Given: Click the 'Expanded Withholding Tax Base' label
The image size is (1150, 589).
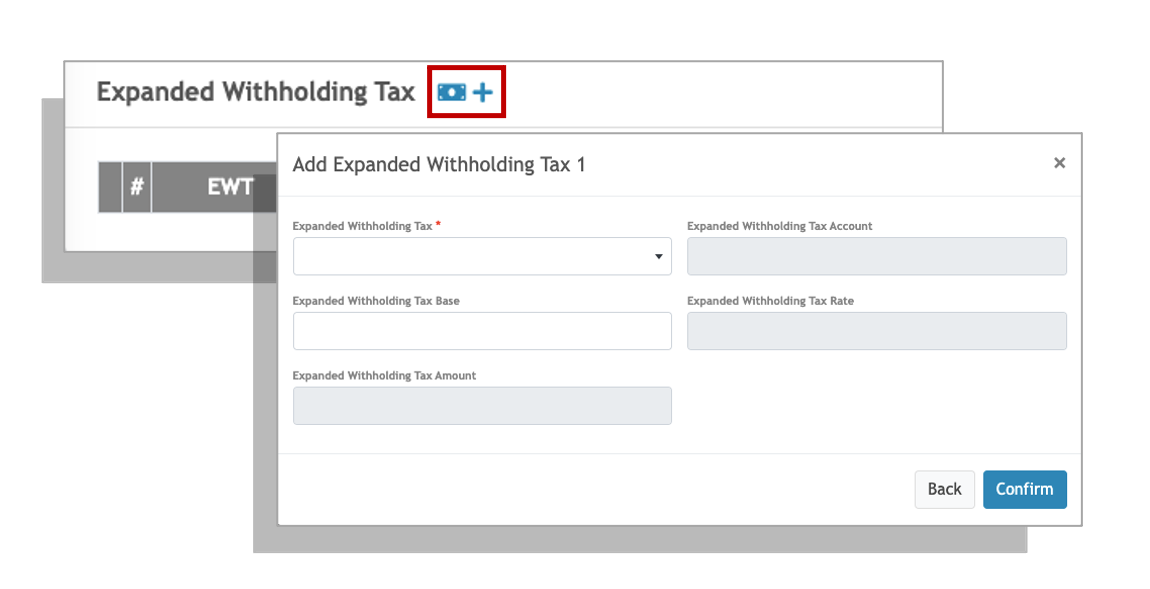Looking at the screenshot, I should point(376,301).
